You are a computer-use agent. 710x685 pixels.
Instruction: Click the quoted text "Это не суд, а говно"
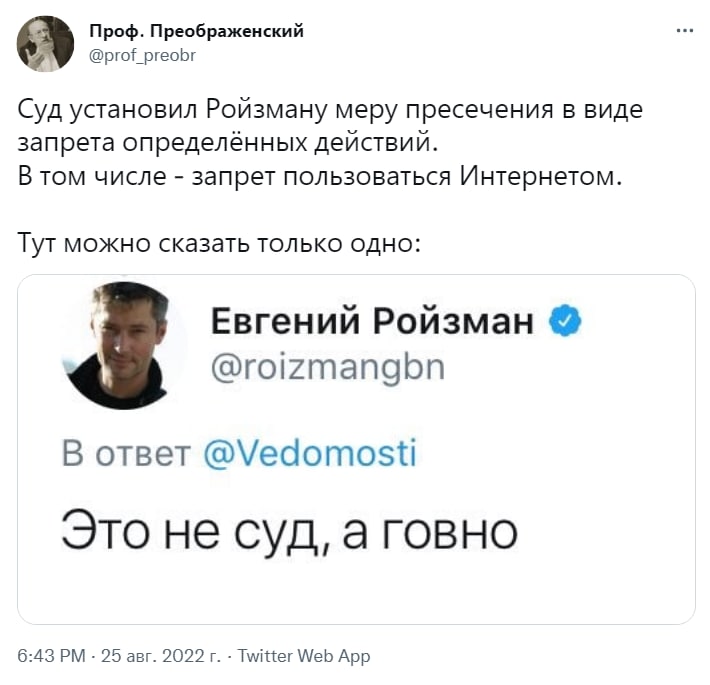(289, 529)
